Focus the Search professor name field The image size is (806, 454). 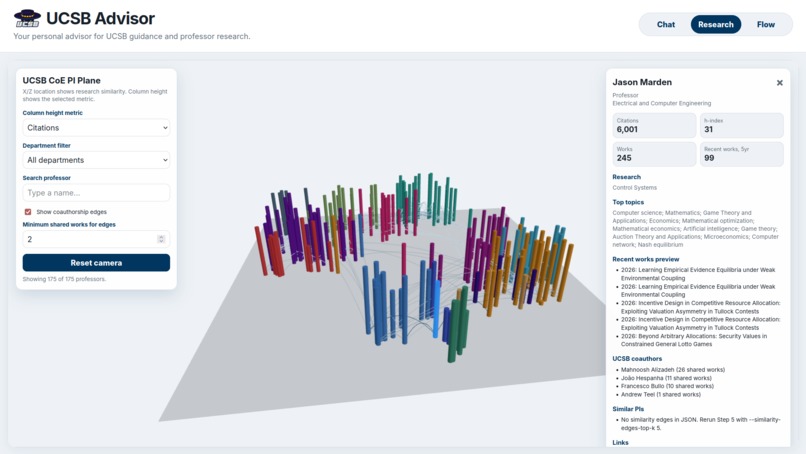tap(96, 193)
